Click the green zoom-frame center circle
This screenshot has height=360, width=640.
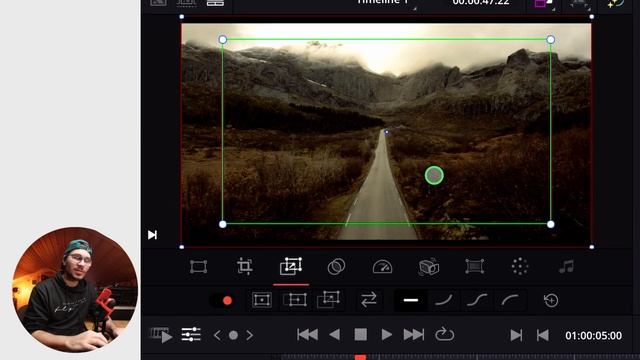click(x=434, y=176)
